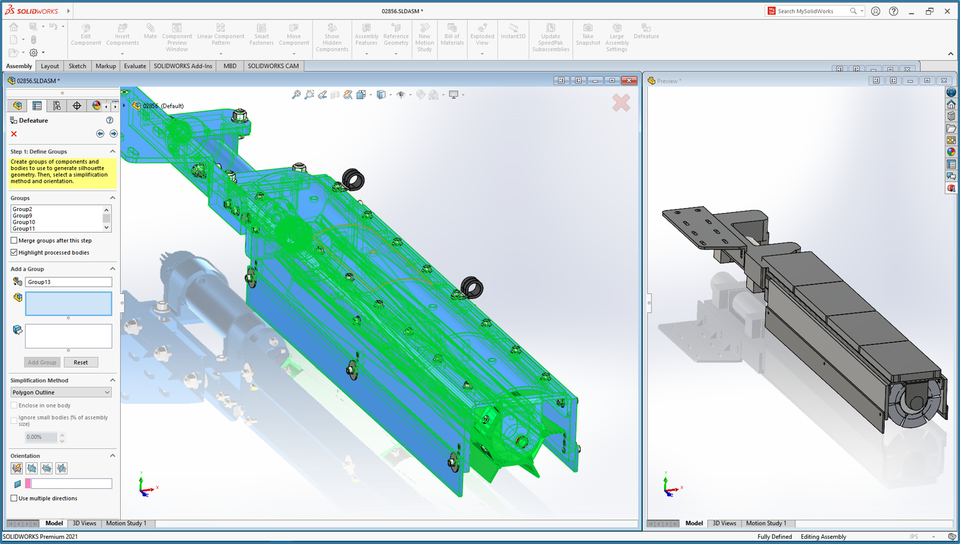
Task: Collapse the Orientation section
Action: [x=113, y=455]
